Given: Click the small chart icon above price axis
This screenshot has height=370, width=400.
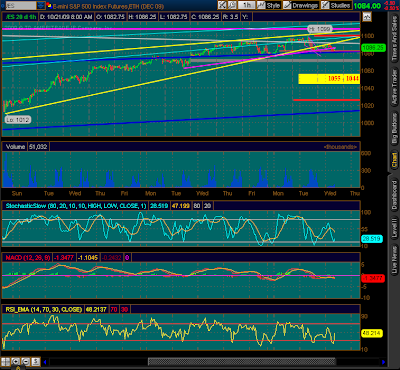Looking at the screenshot, I should click(x=367, y=17).
